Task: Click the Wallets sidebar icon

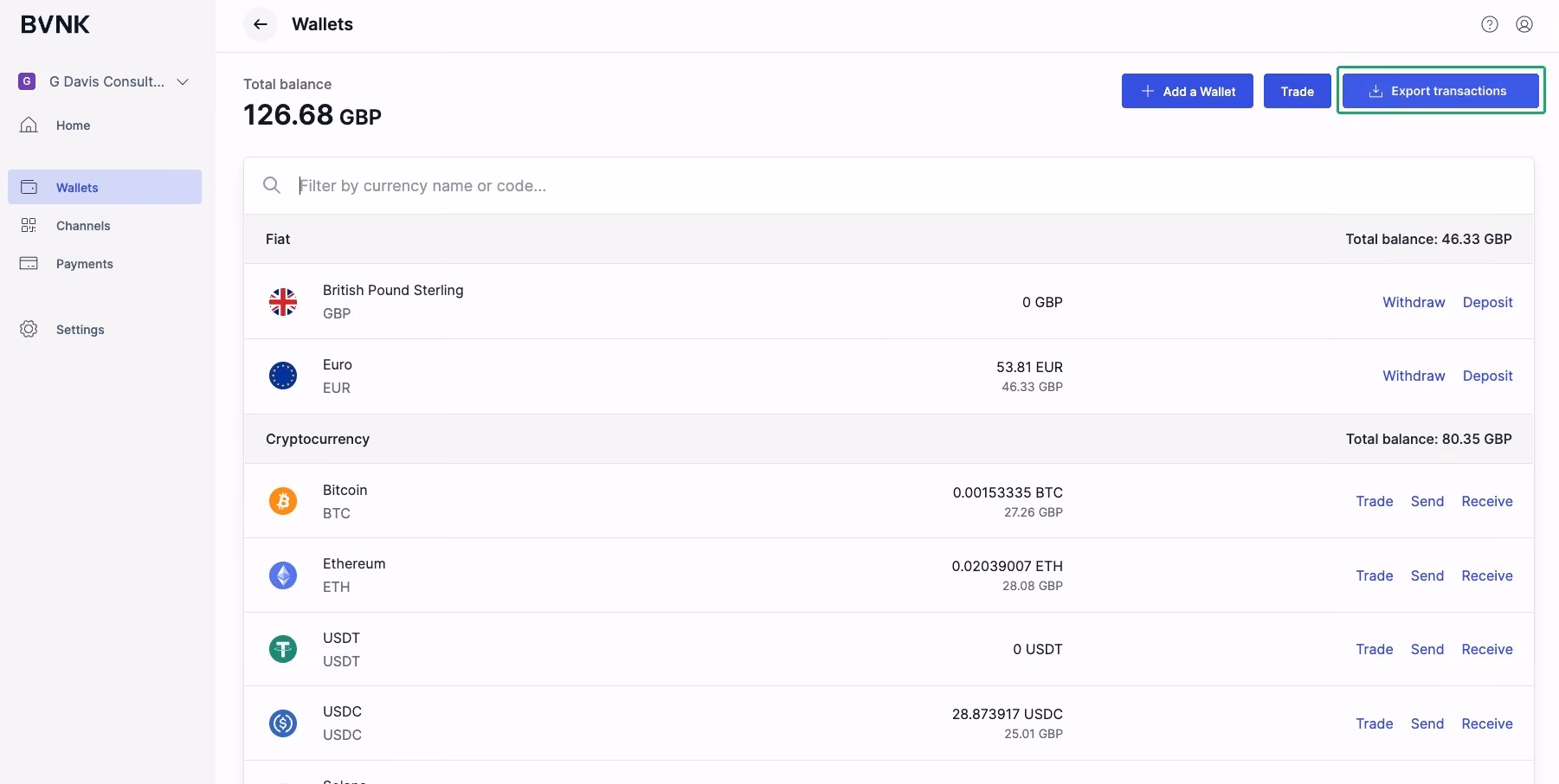Action: [x=29, y=187]
